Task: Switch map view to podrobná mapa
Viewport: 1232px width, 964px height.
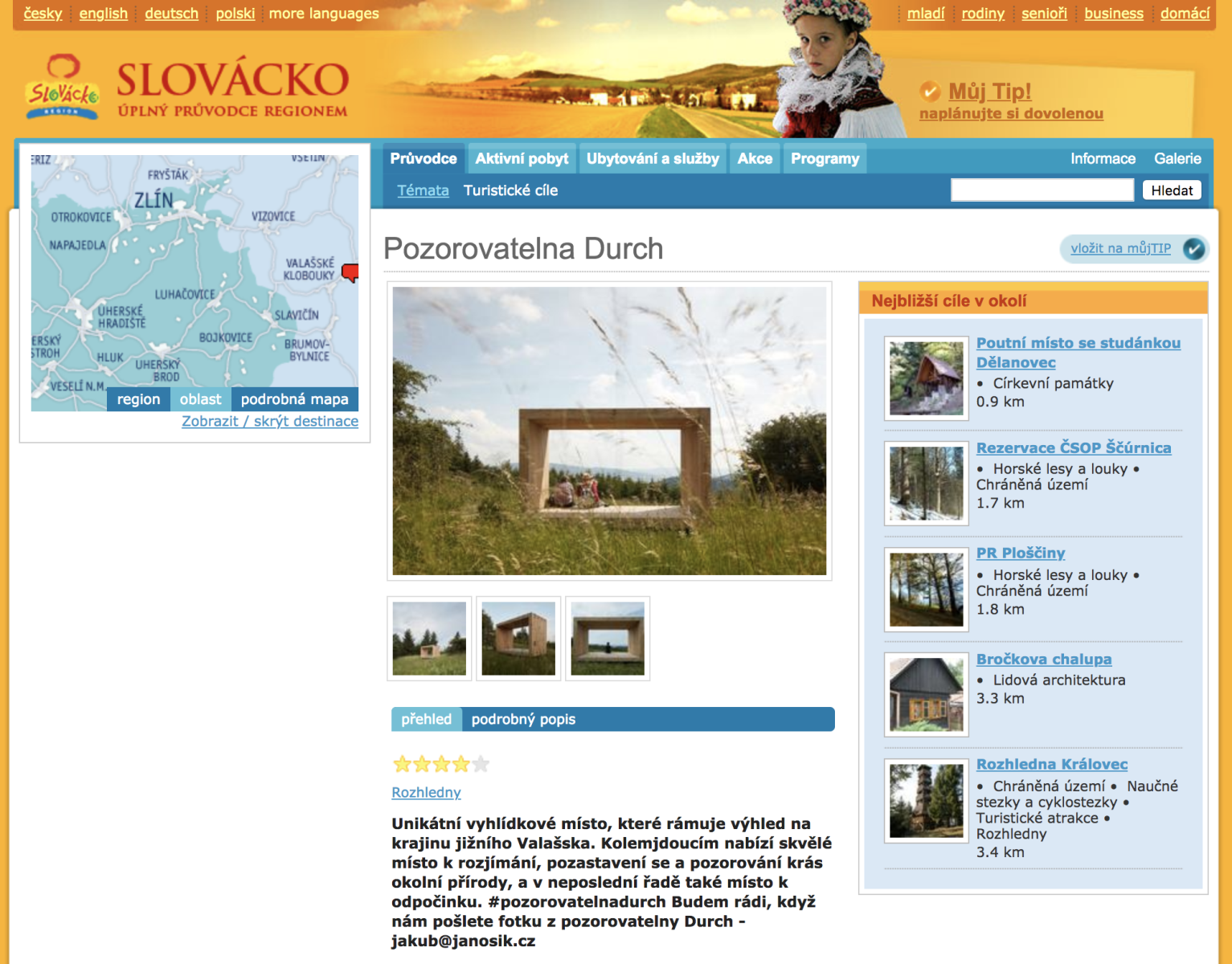Action: [294, 399]
